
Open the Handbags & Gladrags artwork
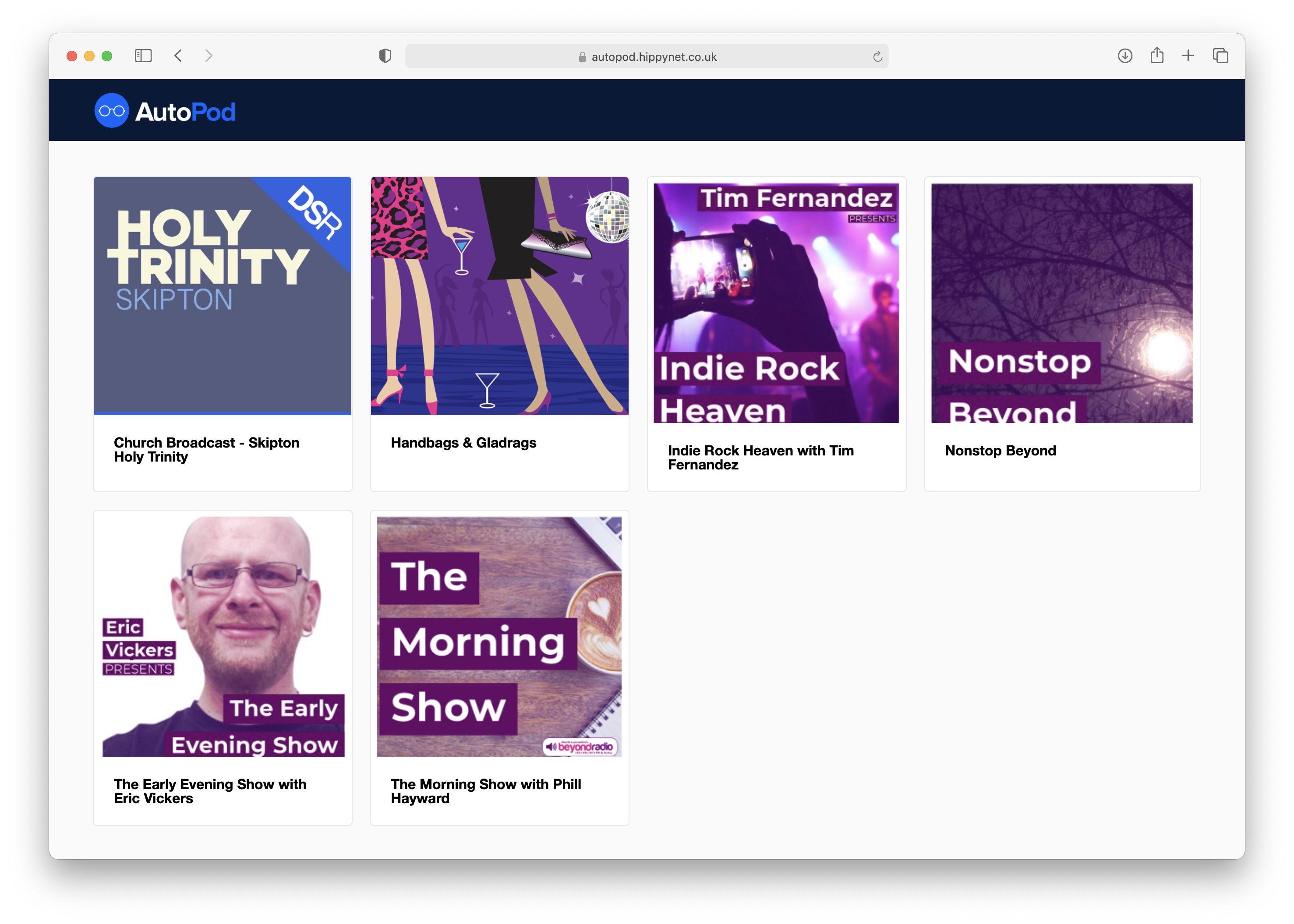click(500, 296)
